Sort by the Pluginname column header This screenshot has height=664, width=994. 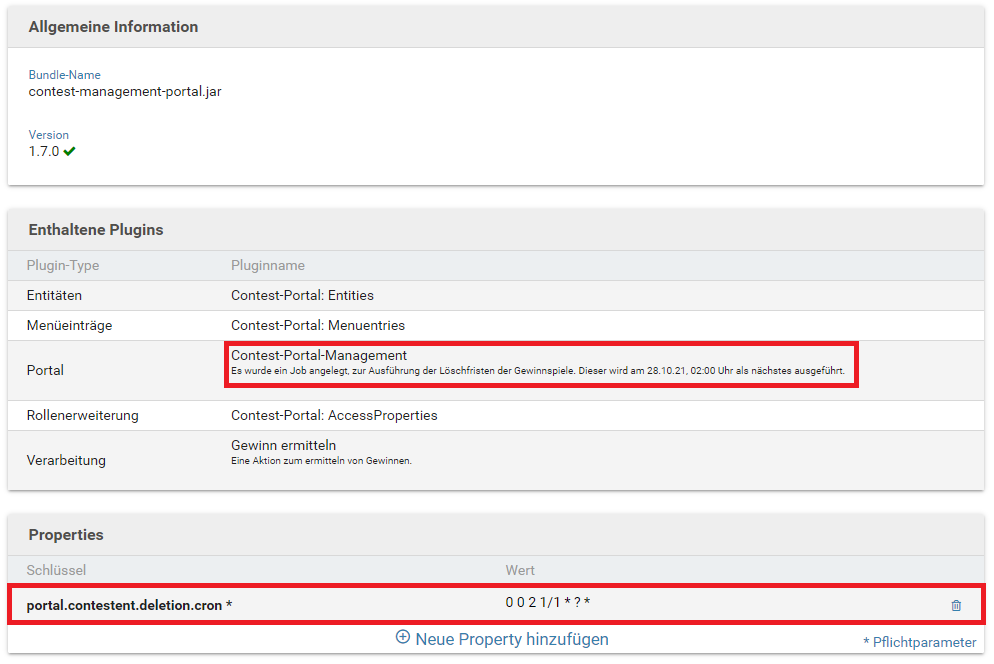[x=268, y=265]
